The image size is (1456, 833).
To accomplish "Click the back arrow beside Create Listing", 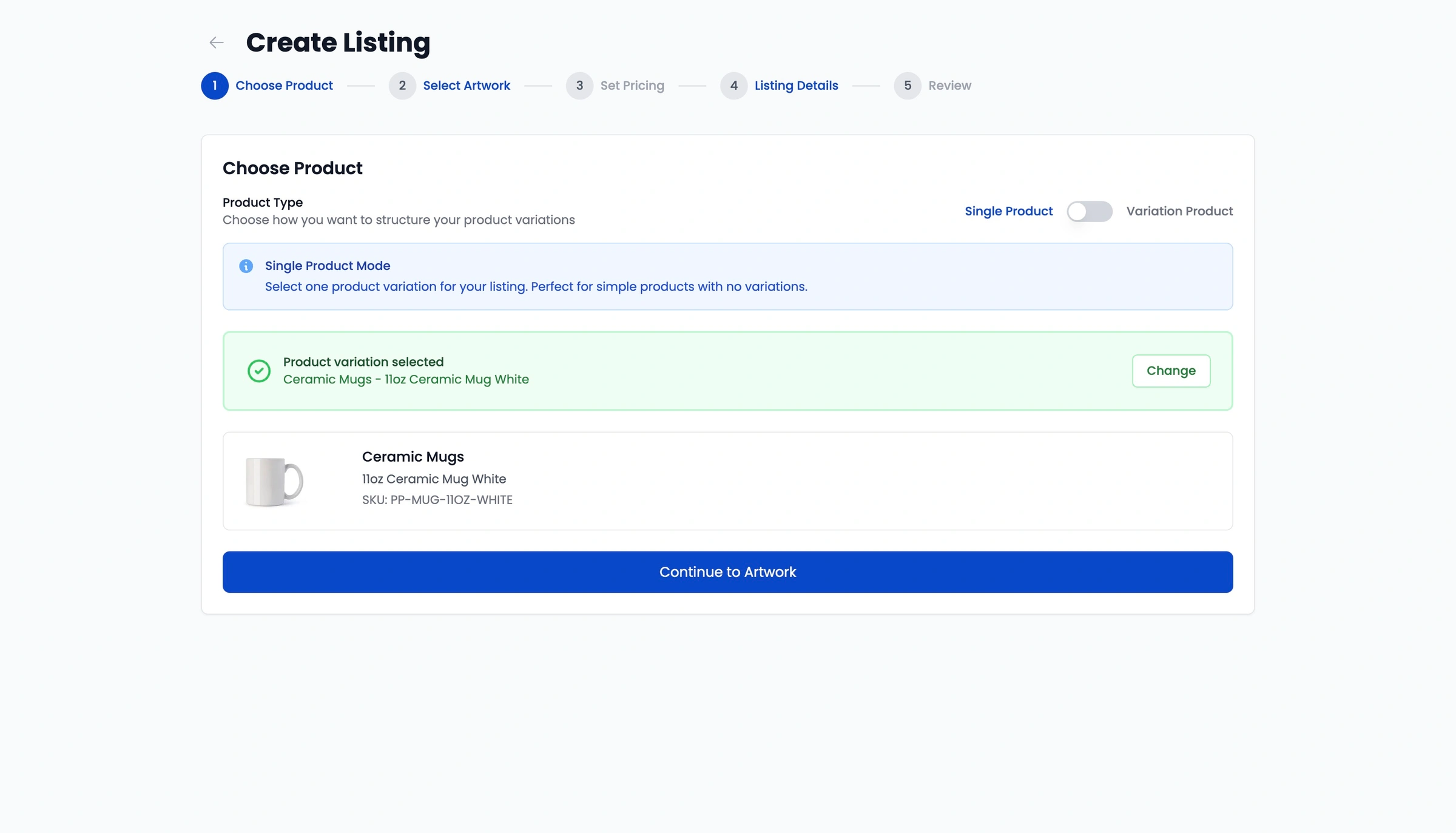I will click(216, 42).
